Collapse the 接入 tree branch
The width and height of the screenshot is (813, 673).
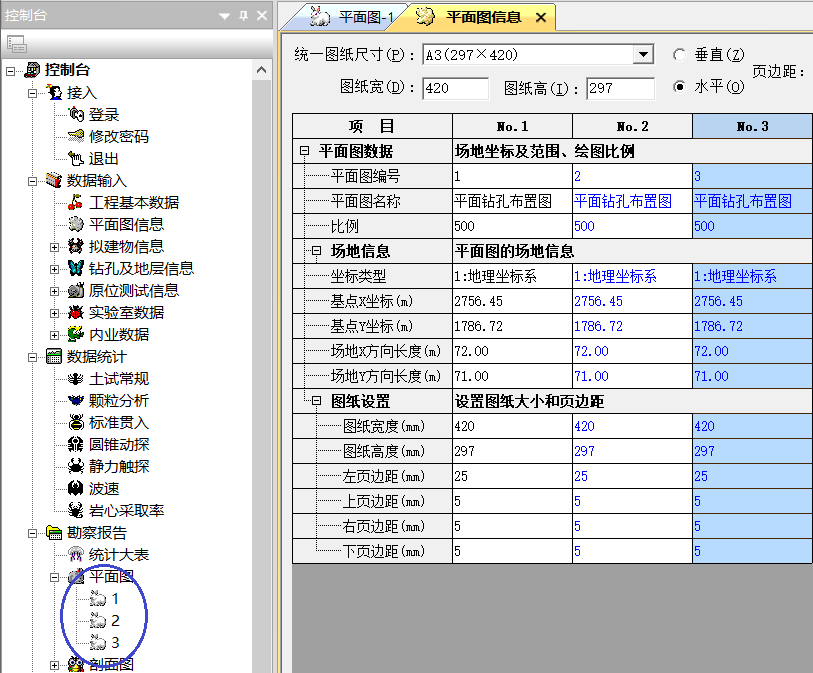coord(32,93)
